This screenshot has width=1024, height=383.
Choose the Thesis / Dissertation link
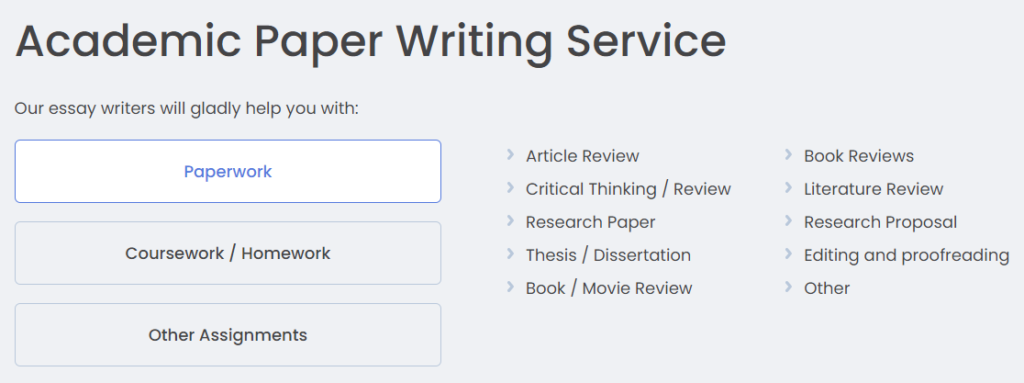608,255
